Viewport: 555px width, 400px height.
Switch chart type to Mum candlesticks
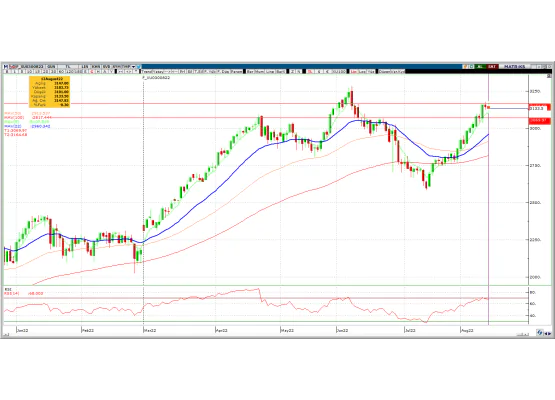point(259,71)
